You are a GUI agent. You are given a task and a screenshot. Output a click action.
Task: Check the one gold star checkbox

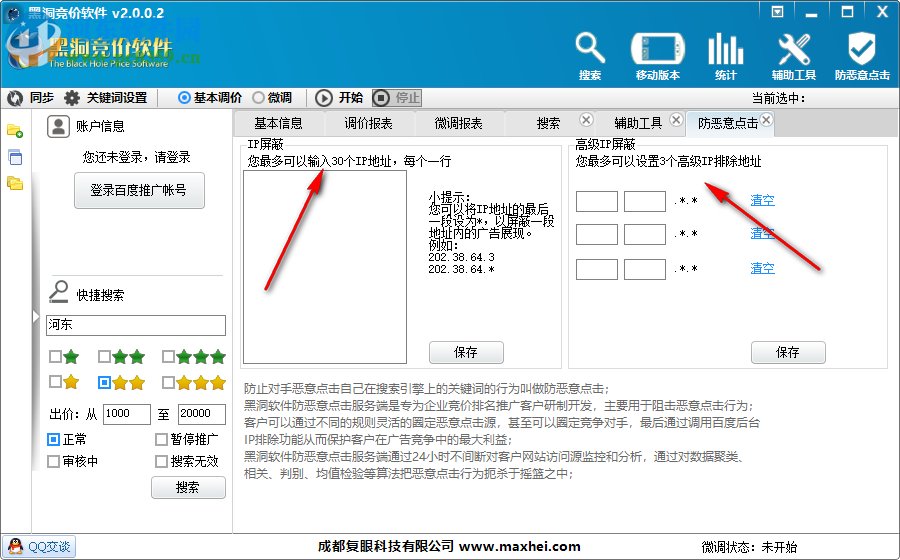tap(55, 382)
